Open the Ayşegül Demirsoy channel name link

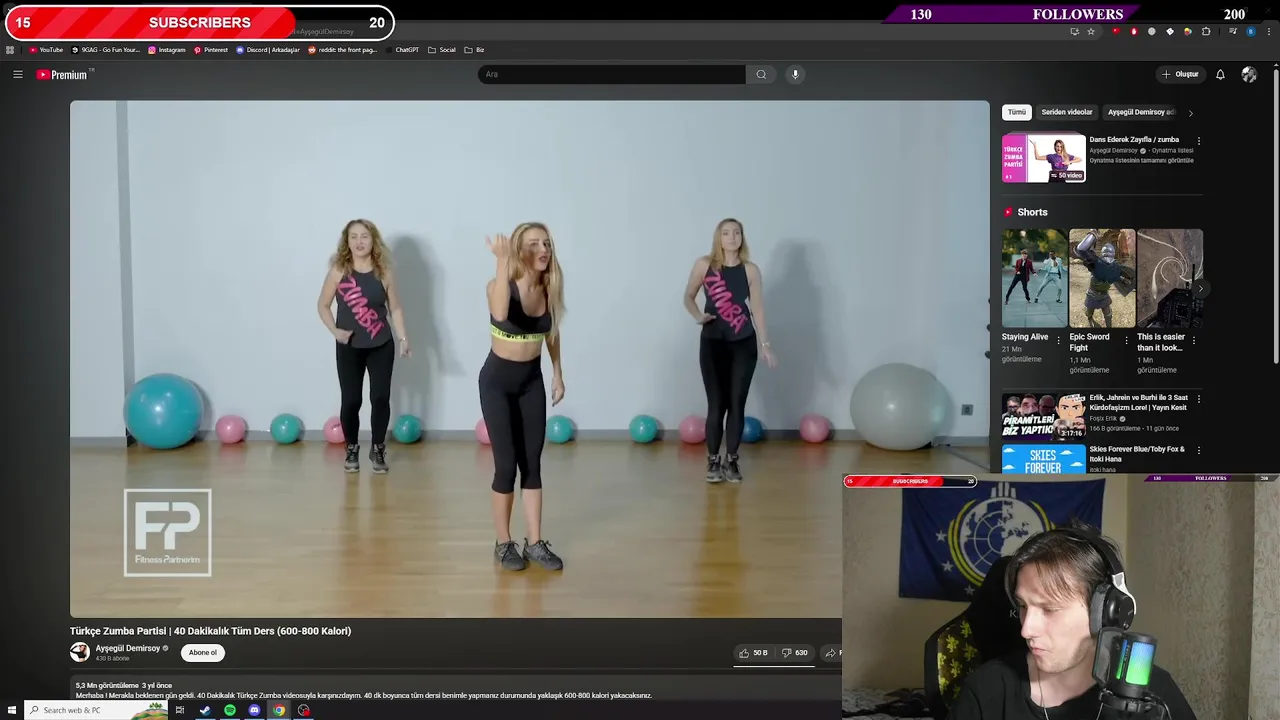[128, 648]
